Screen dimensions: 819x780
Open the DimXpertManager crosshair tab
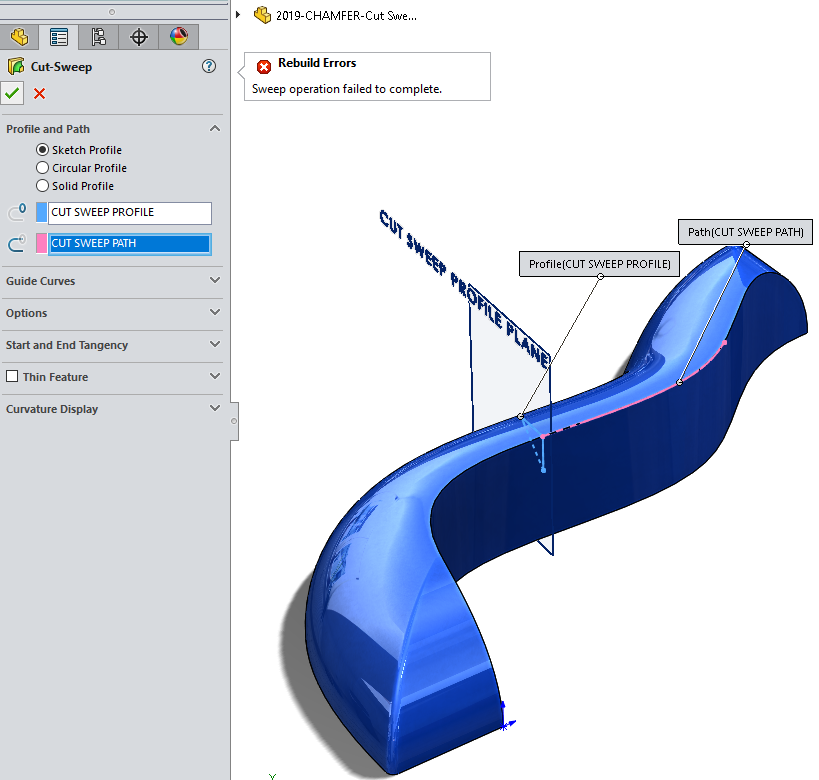pos(138,37)
